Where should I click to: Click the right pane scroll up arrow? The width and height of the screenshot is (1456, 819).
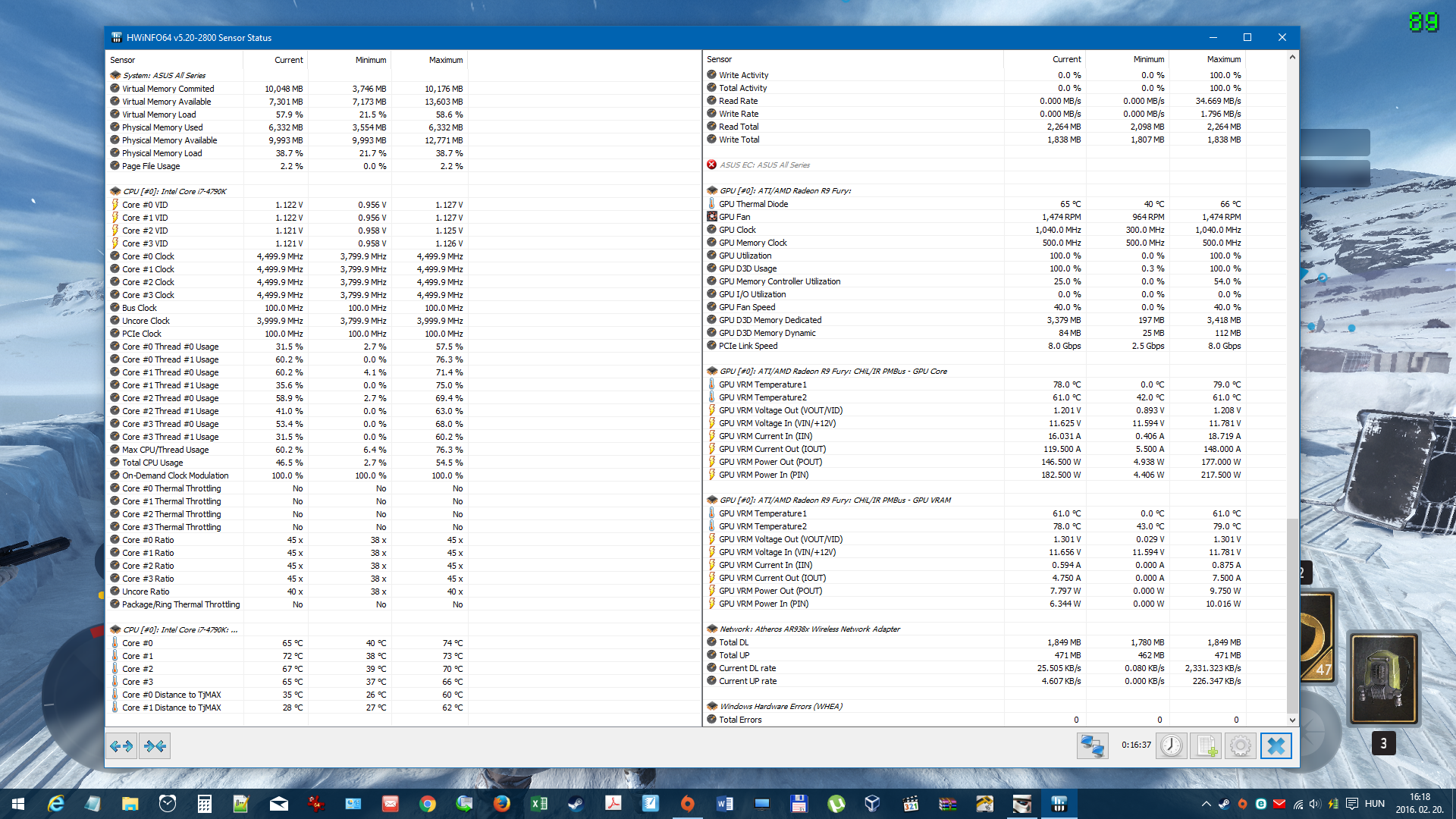click(x=1292, y=58)
